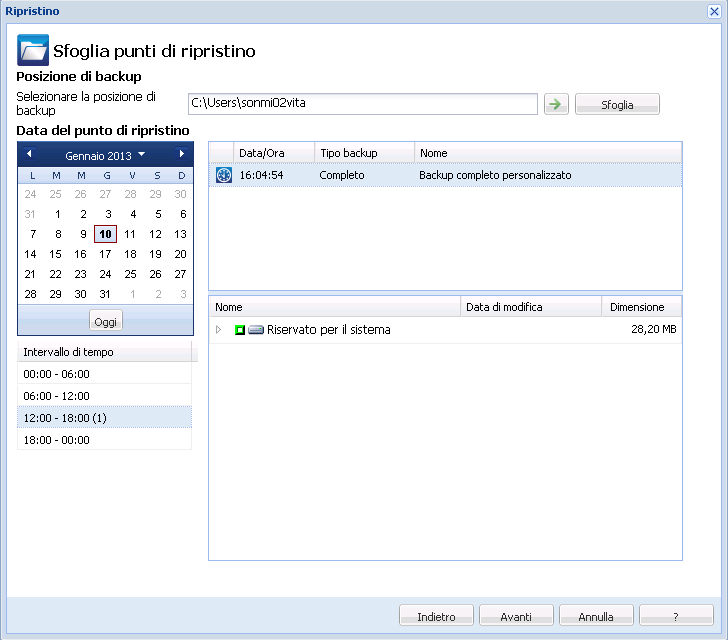Select day 10 in the calendar

tap(105, 234)
